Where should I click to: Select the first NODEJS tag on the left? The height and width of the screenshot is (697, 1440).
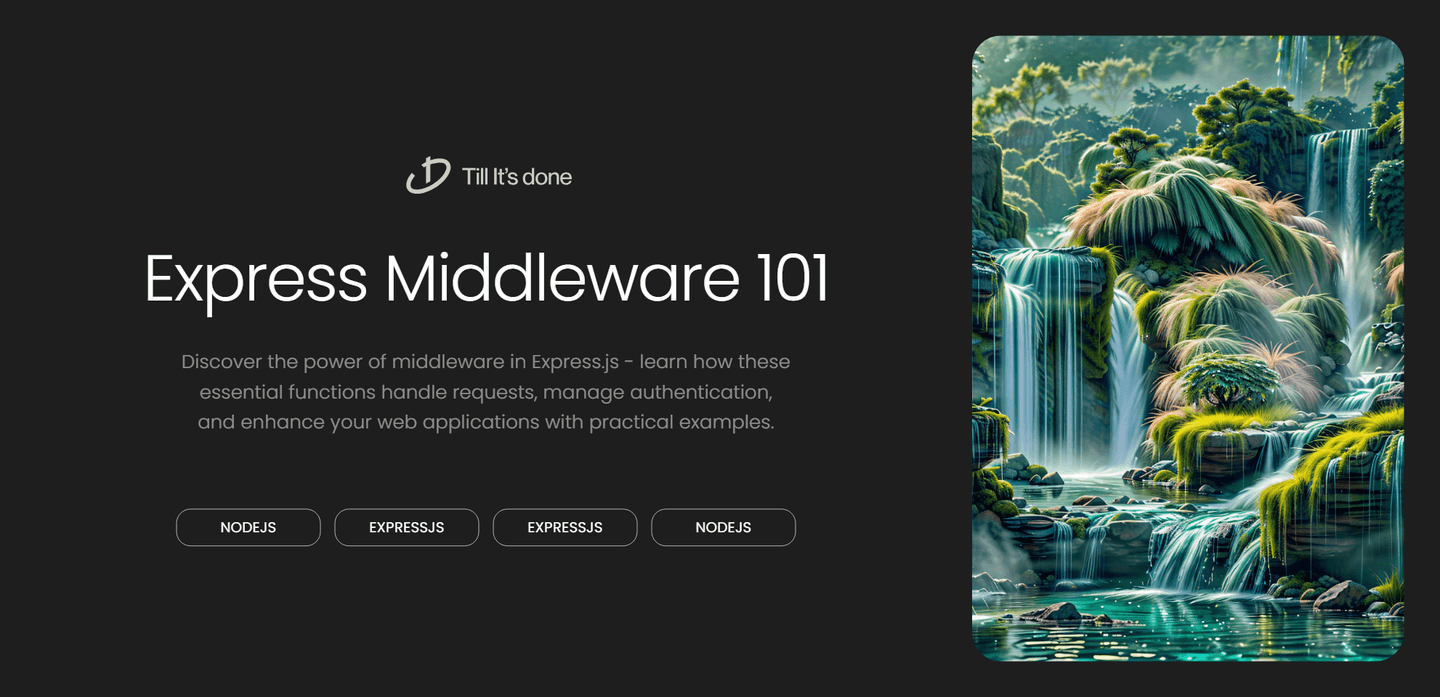pos(248,527)
